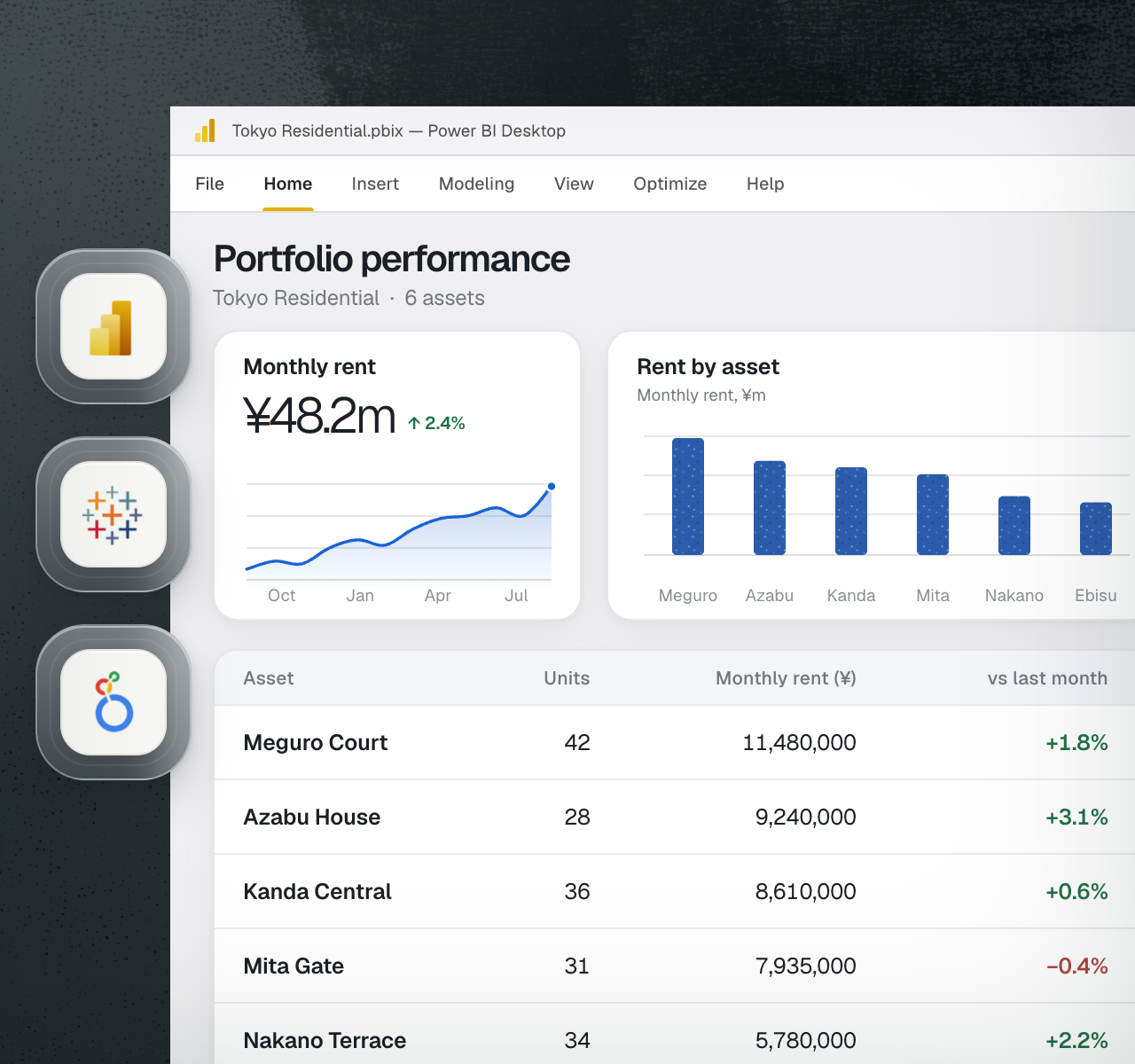This screenshot has width=1135, height=1064.
Task: Open the Power BI app icon in the dock
Action: 113,326
